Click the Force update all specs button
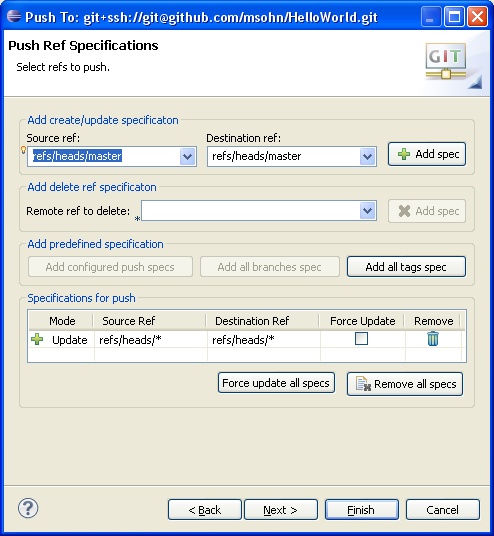Image resolution: width=494 pixels, height=536 pixels. pos(276,383)
